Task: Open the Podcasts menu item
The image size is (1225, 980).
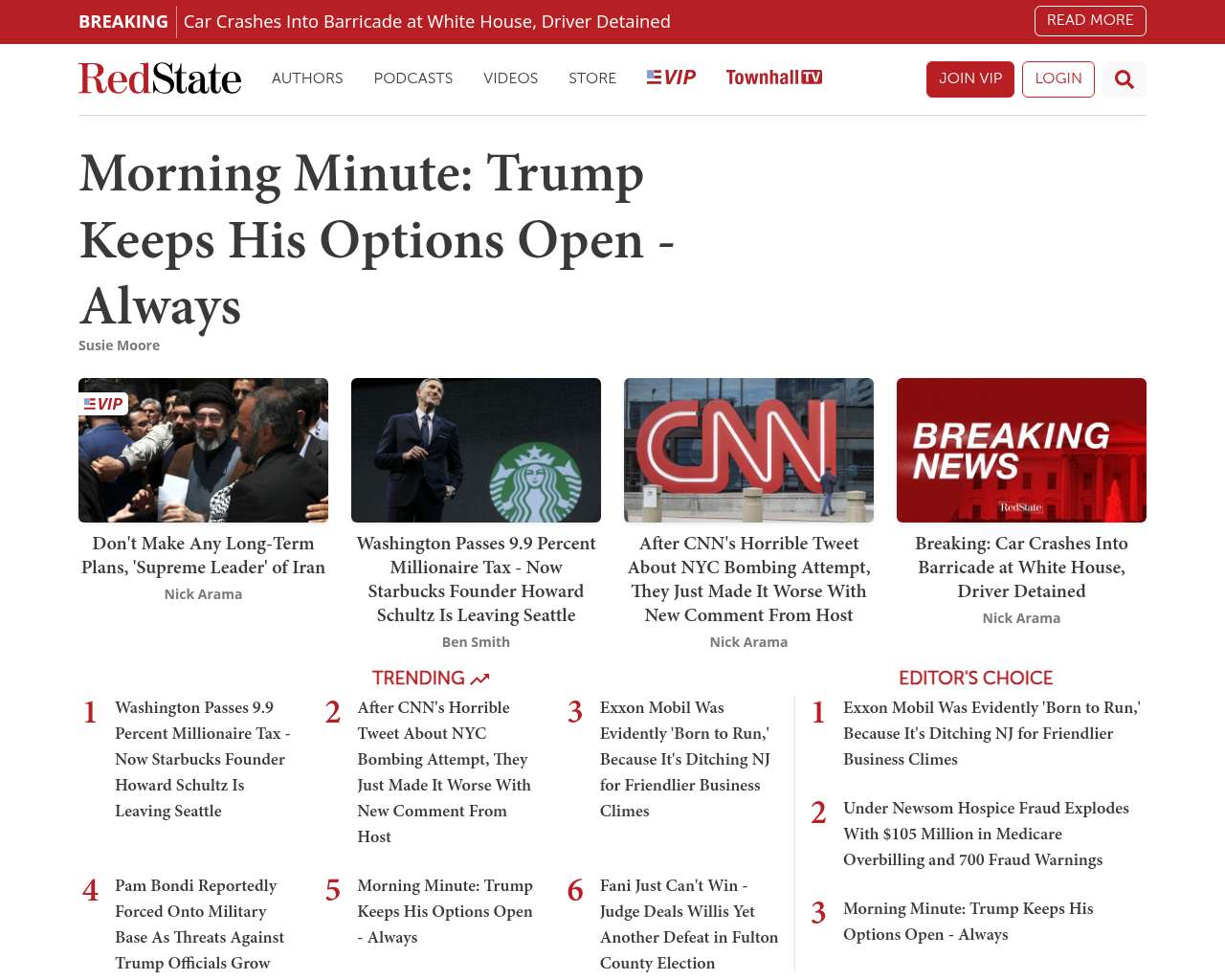Action: point(412,78)
